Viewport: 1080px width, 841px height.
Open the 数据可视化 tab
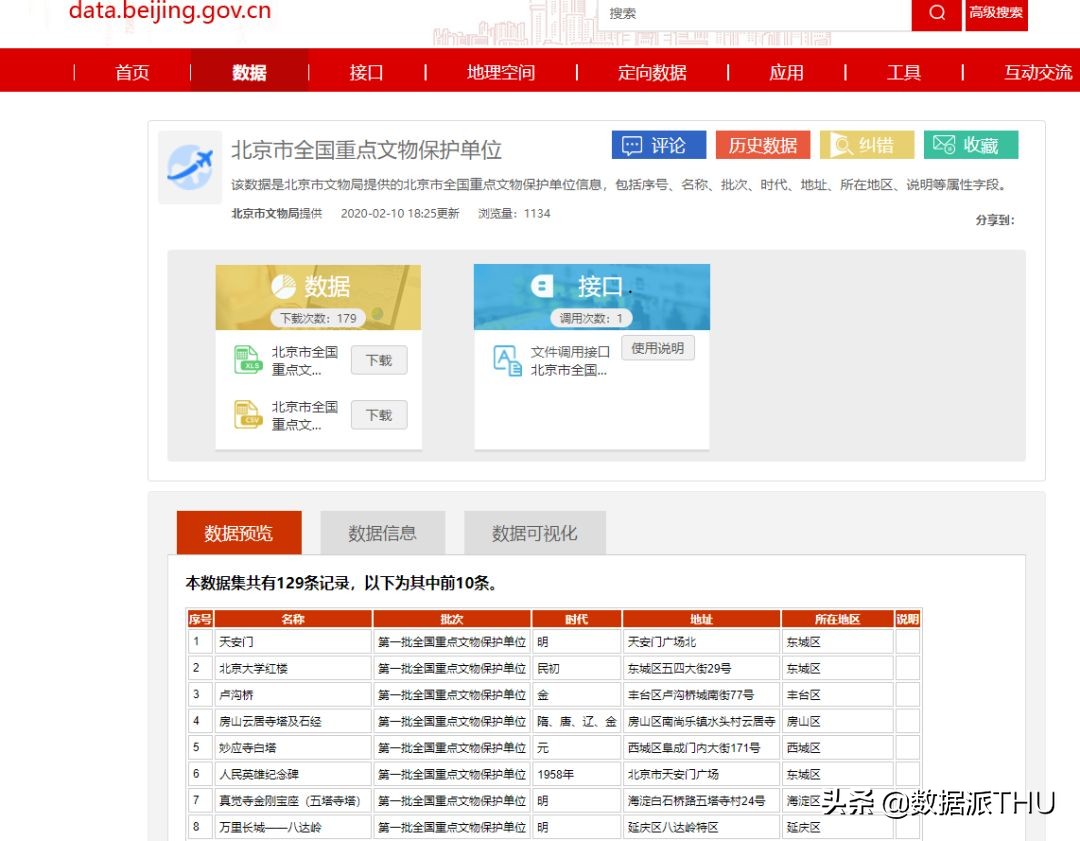pyautogui.click(x=533, y=533)
